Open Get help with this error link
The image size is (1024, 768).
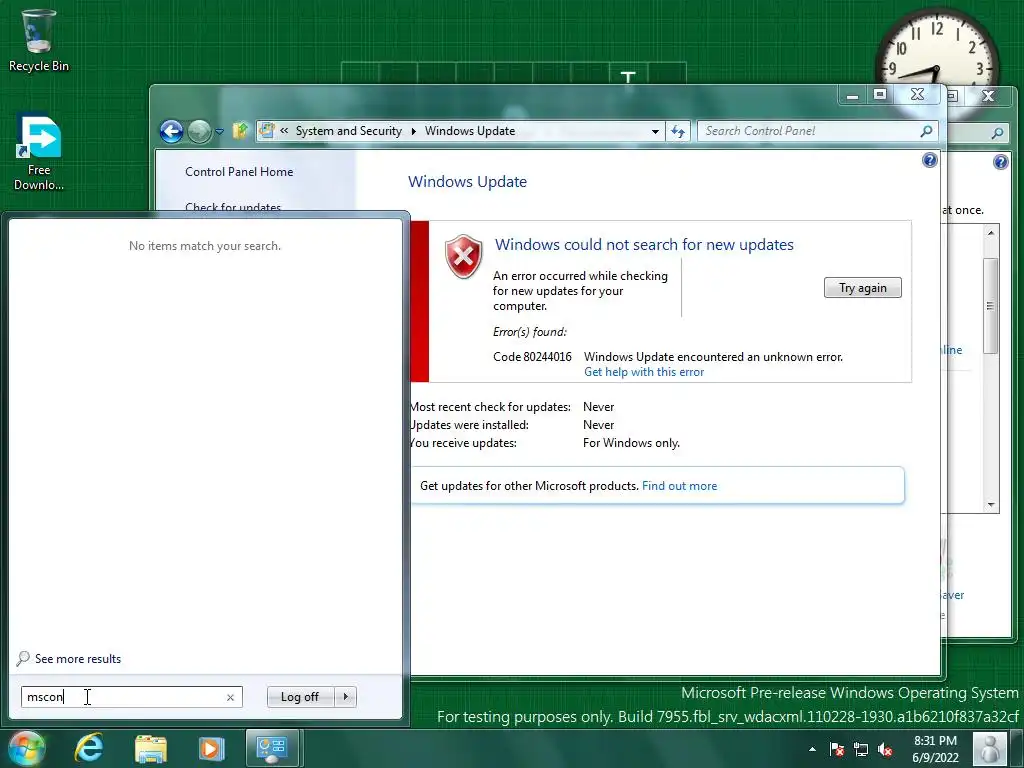pos(644,372)
